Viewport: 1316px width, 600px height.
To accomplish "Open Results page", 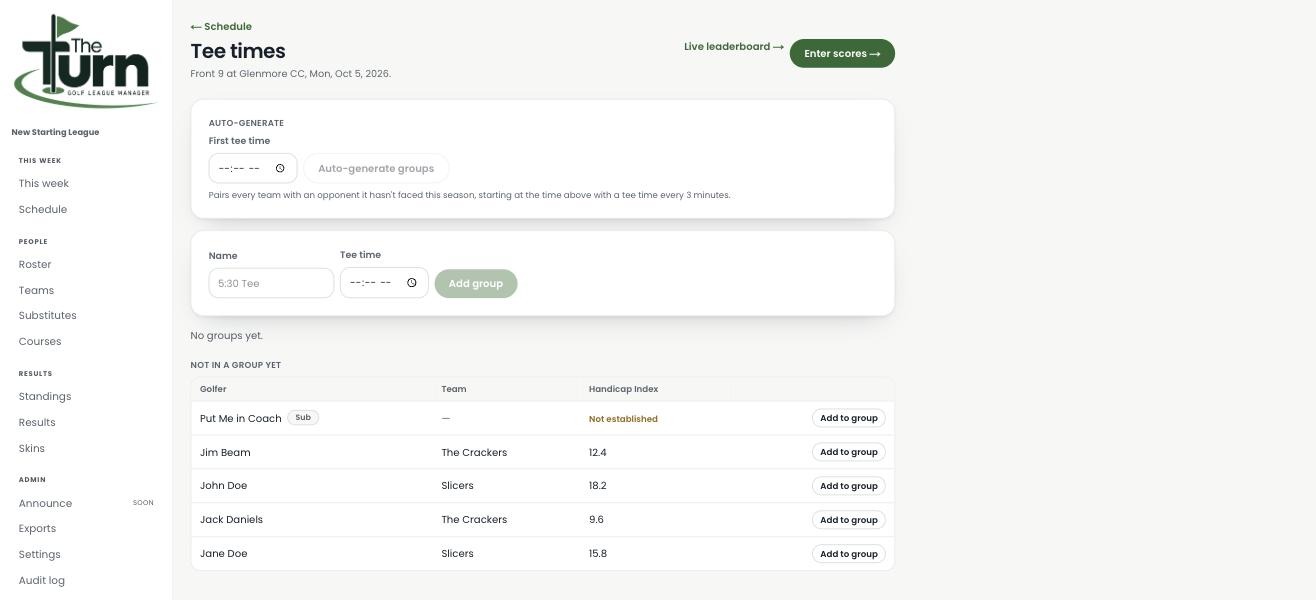I will tap(37, 423).
